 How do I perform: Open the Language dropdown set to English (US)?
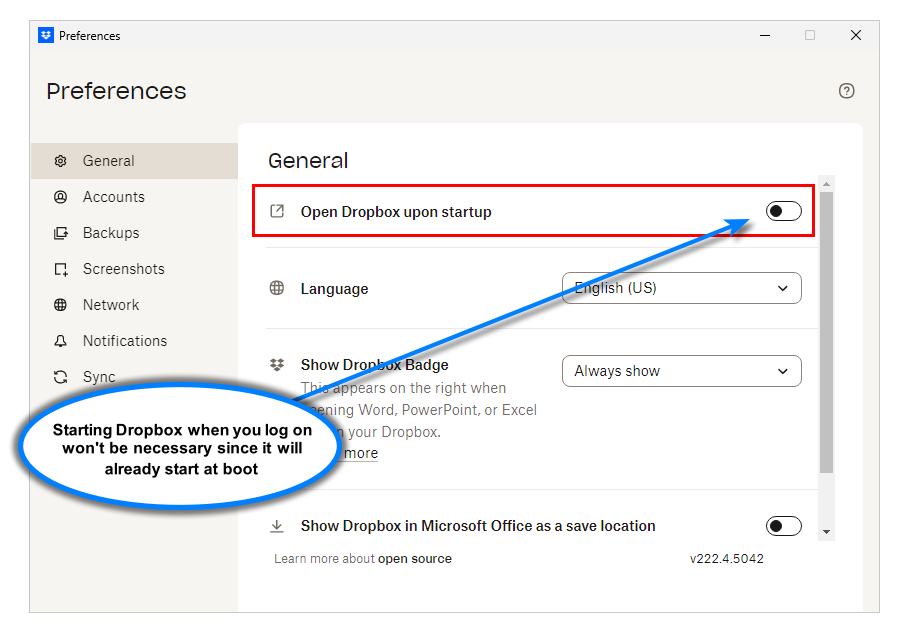point(681,288)
